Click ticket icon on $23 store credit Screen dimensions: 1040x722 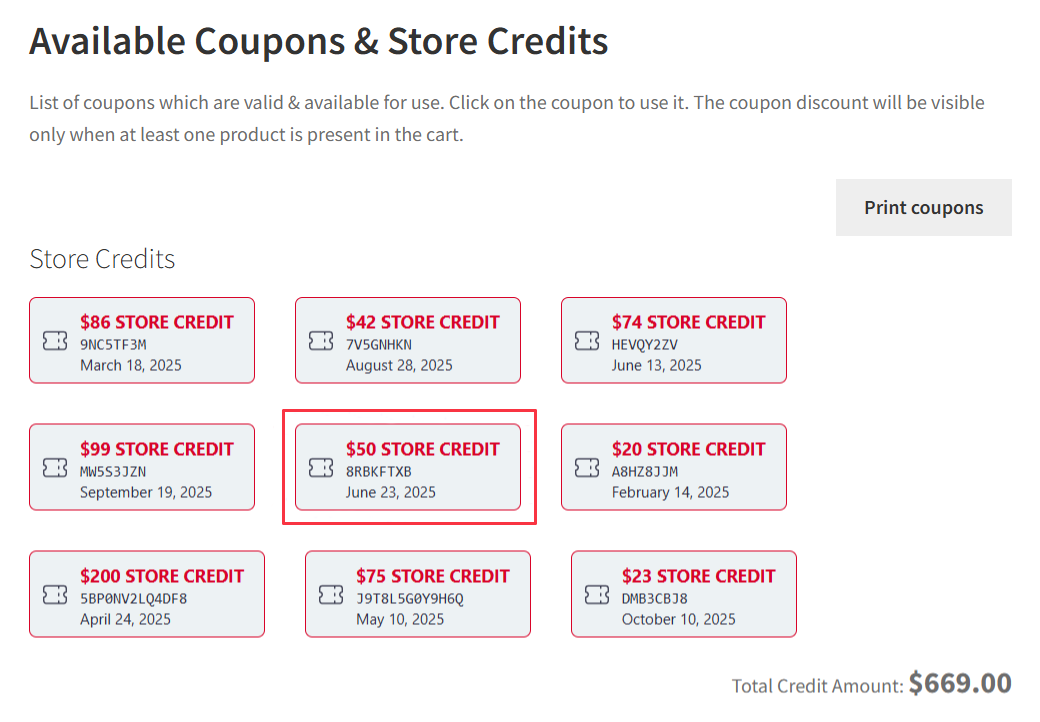point(597,595)
